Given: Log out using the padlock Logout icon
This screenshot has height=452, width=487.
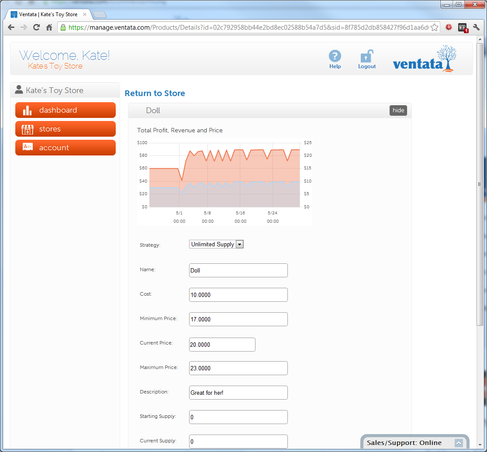Looking at the screenshot, I should [367, 56].
